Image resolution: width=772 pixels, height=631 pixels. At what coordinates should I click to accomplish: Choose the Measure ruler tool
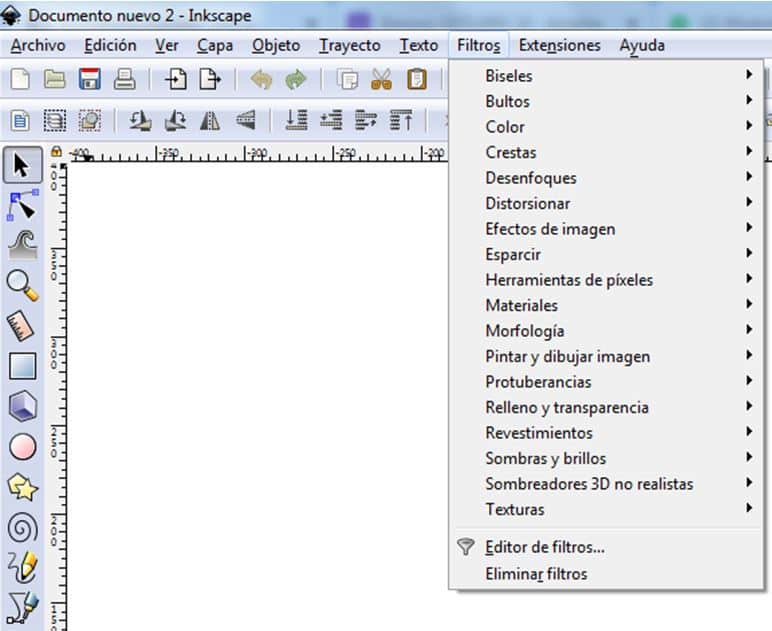(x=21, y=326)
